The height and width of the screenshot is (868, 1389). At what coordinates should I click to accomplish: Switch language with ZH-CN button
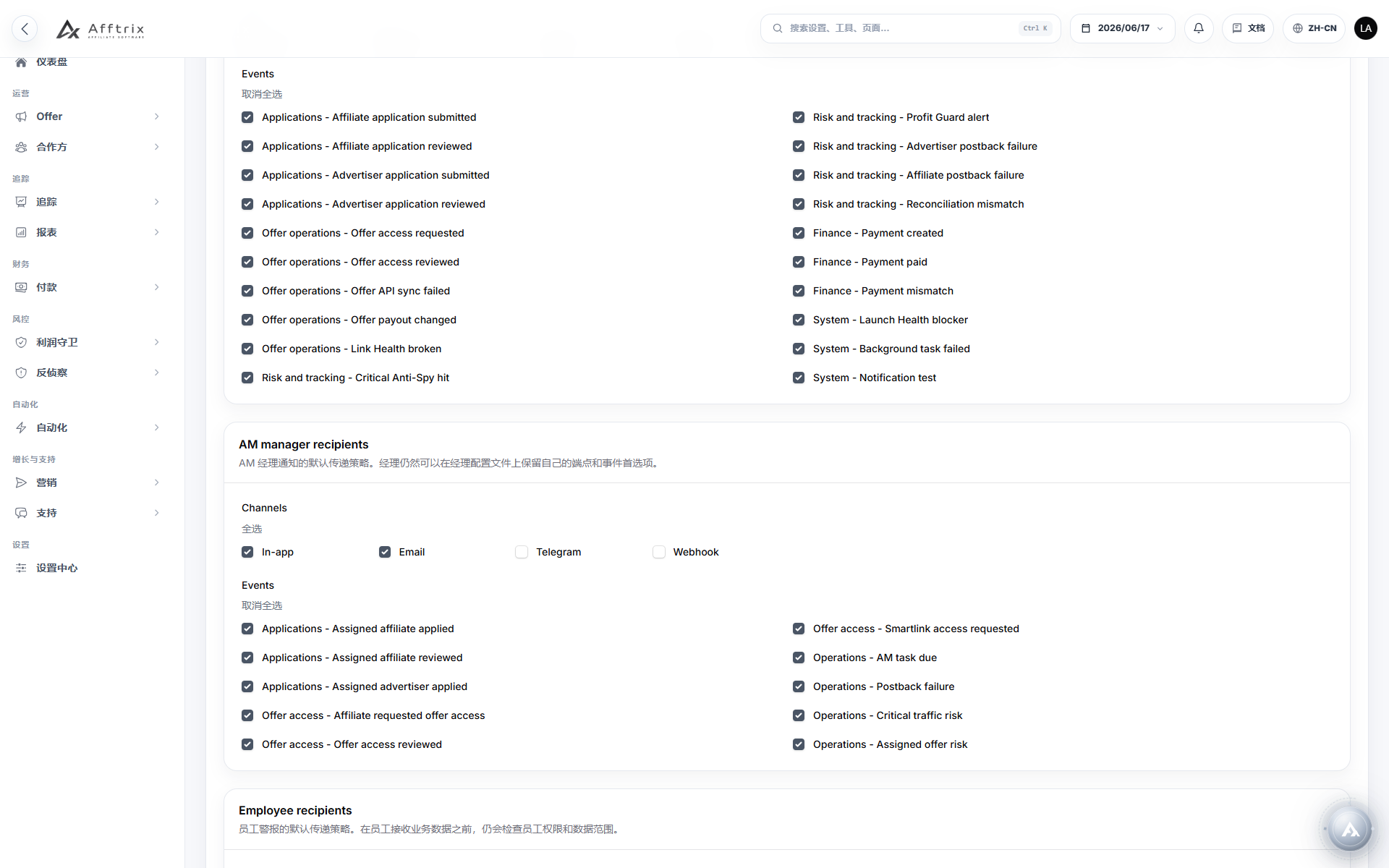pyautogui.click(x=1314, y=28)
